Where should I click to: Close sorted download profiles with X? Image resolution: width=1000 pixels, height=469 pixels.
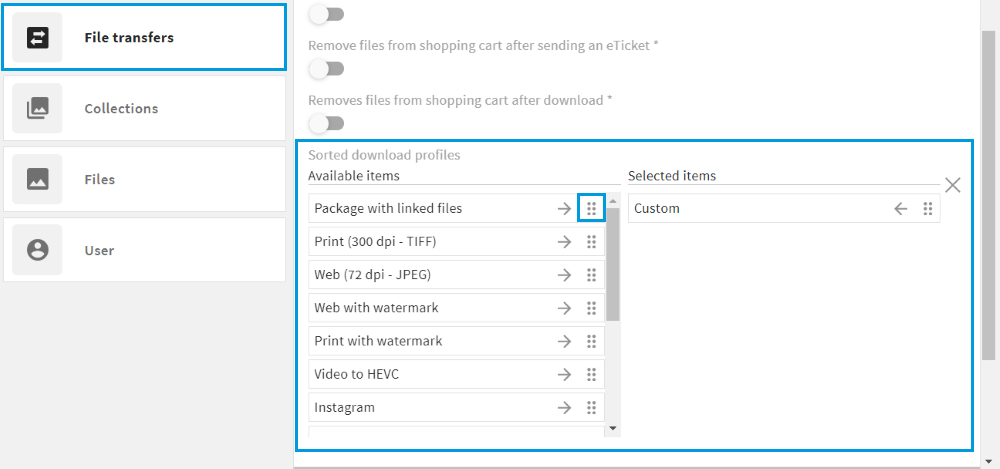click(953, 185)
